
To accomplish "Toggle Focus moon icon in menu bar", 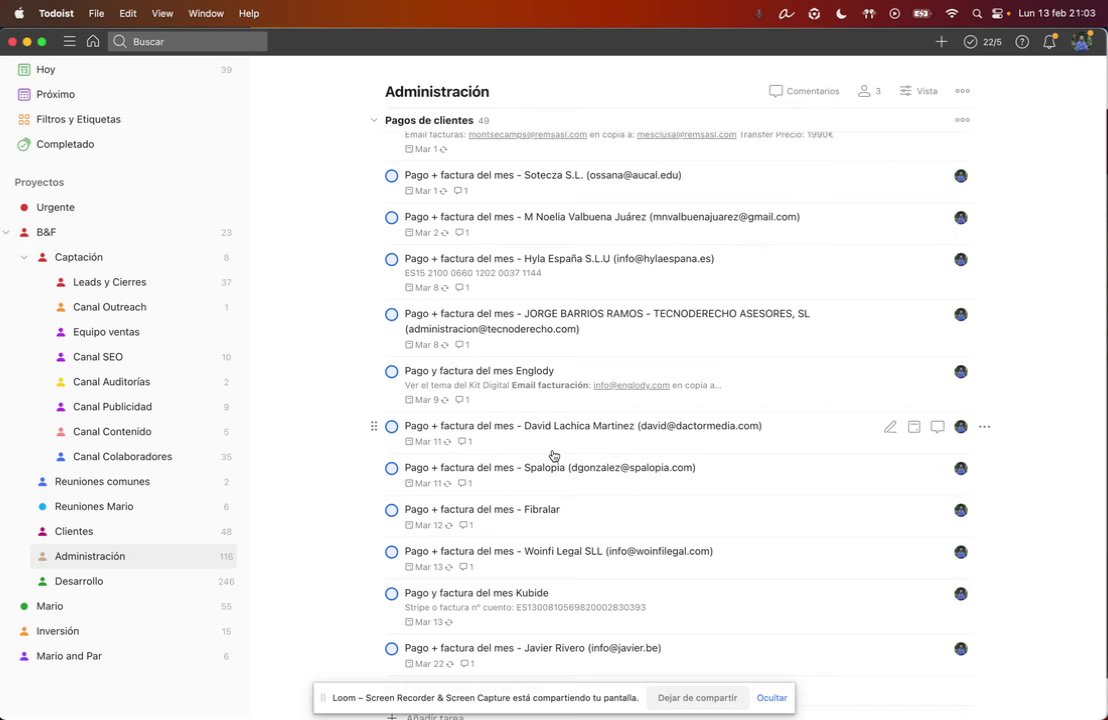I will pyautogui.click(x=841, y=13).
